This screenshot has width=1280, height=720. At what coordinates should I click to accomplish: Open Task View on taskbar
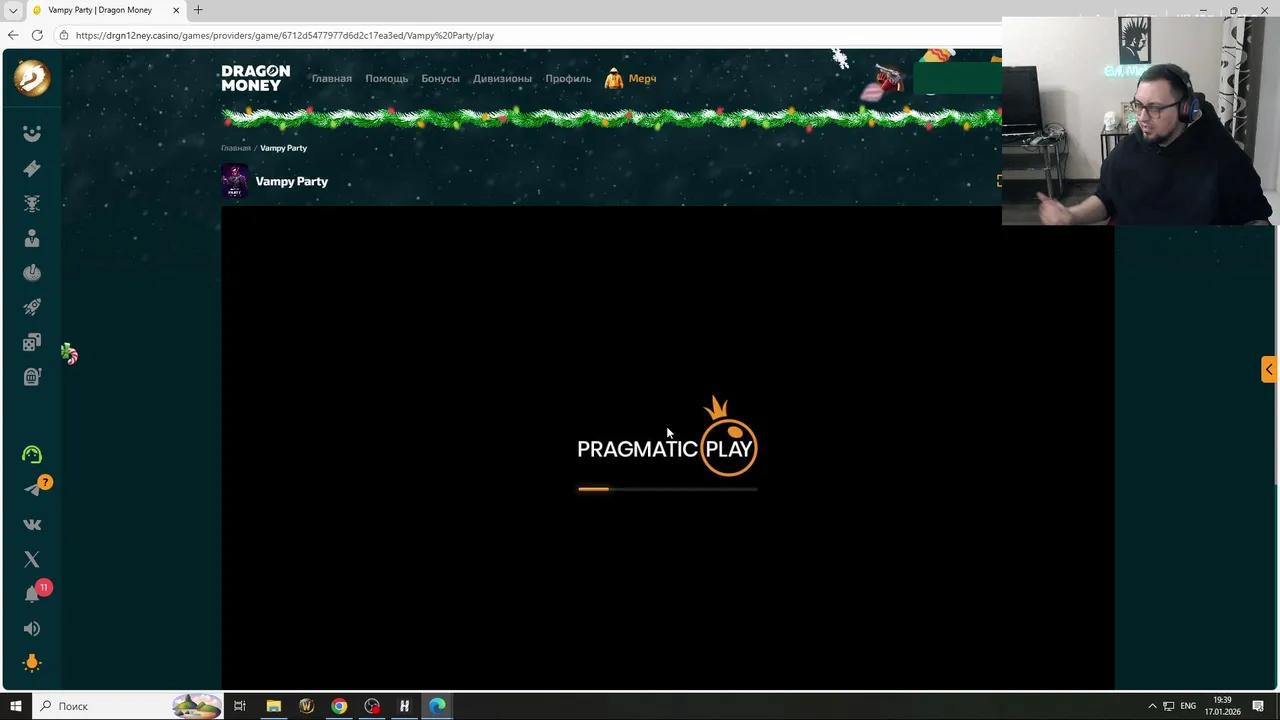point(240,706)
